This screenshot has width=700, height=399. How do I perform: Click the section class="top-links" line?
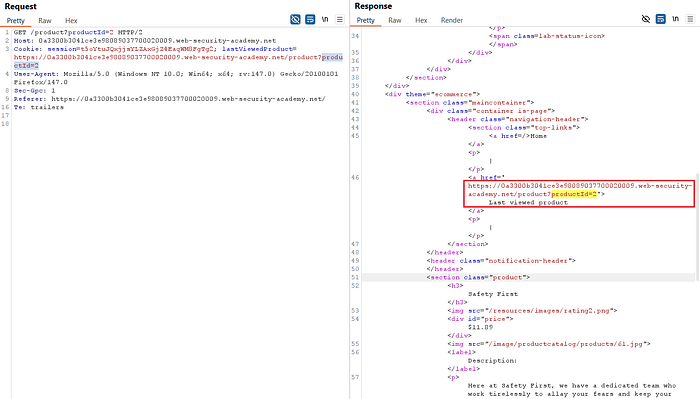[524, 128]
